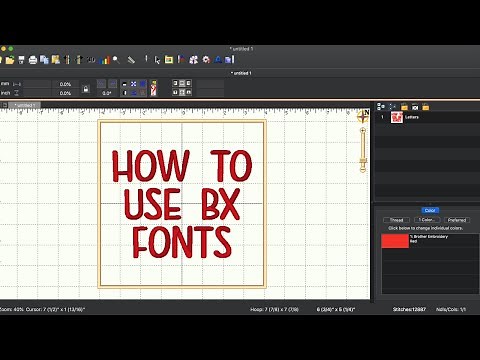480x360 pixels.
Task: Click the save disk toolbar icon
Action: click(21, 60)
